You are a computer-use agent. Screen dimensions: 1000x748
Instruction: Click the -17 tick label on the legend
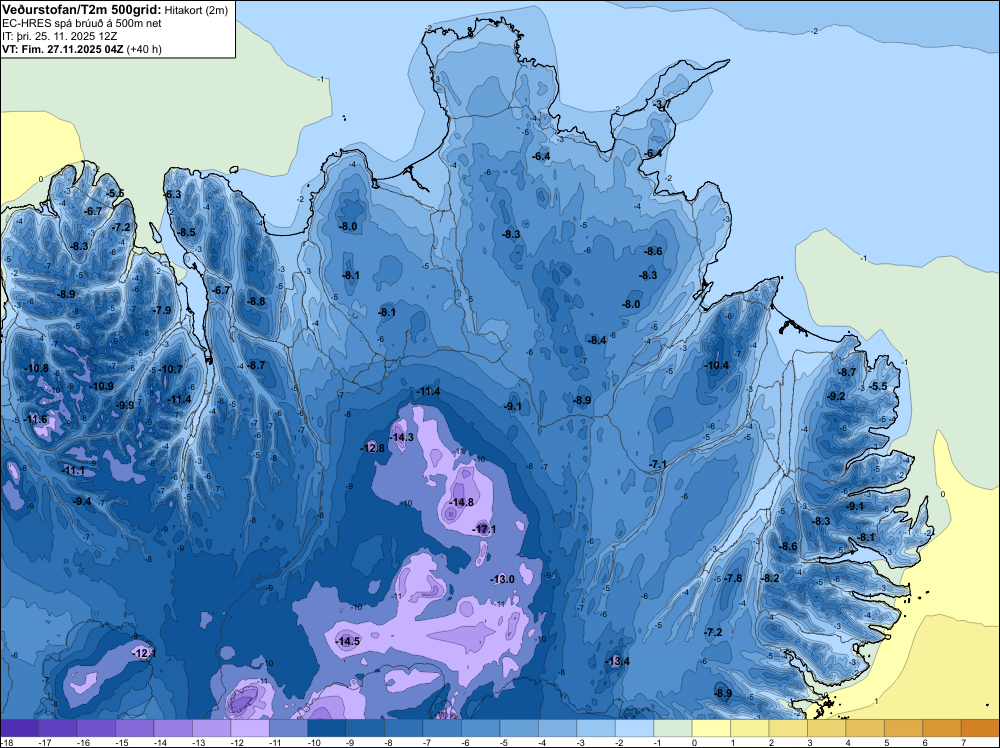click(x=44, y=742)
